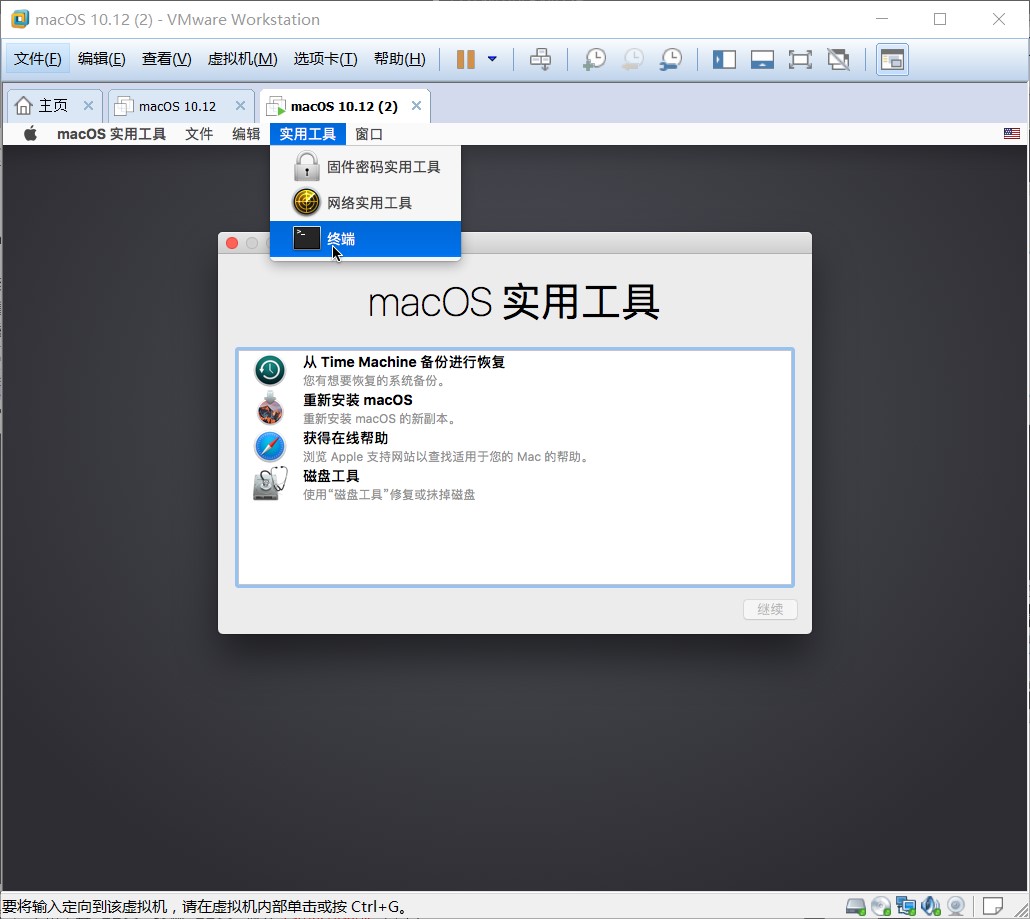
Task: Open the macOS 编辑 menu
Action: pos(246,134)
